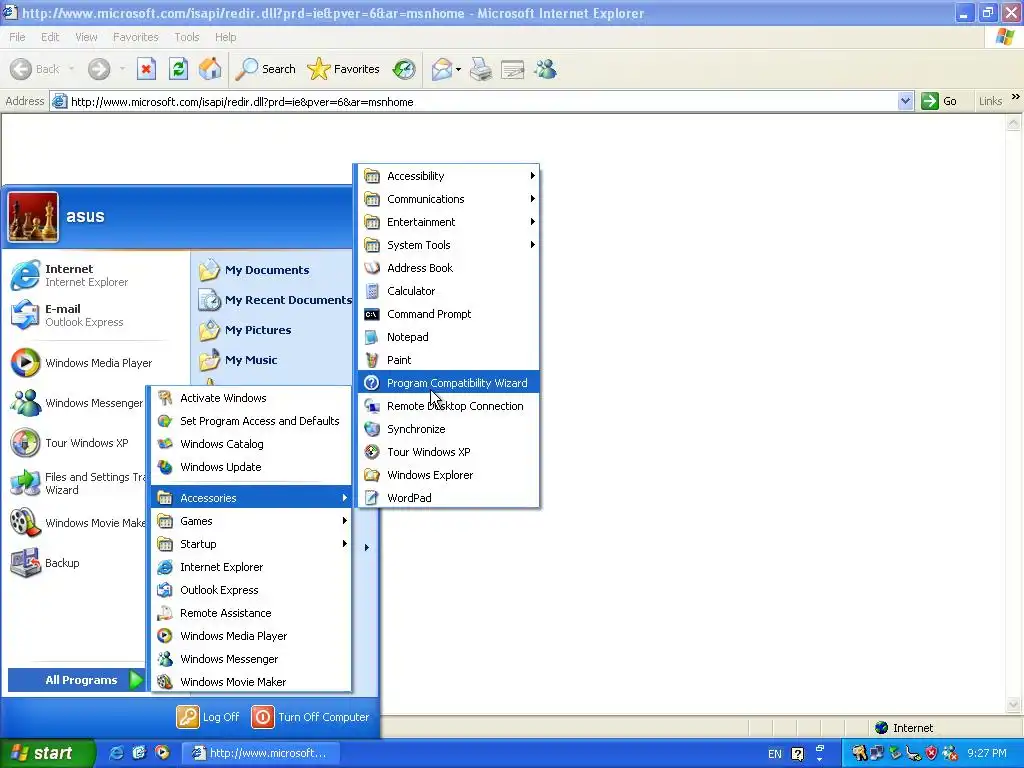Launch Windows Movie Maker from All Programs list

[x=251, y=682]
